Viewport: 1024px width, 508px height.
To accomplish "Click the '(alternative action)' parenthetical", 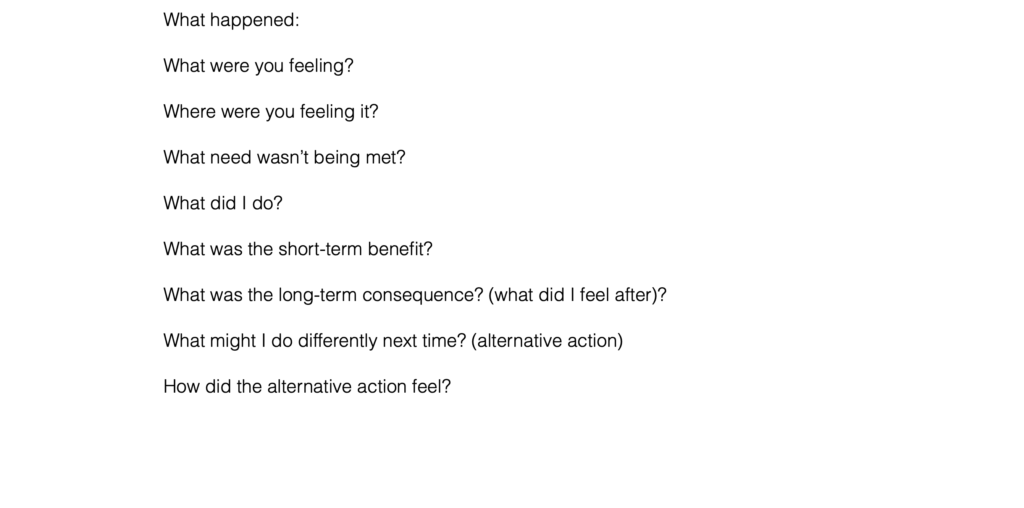I will click(x=547, y=341).
